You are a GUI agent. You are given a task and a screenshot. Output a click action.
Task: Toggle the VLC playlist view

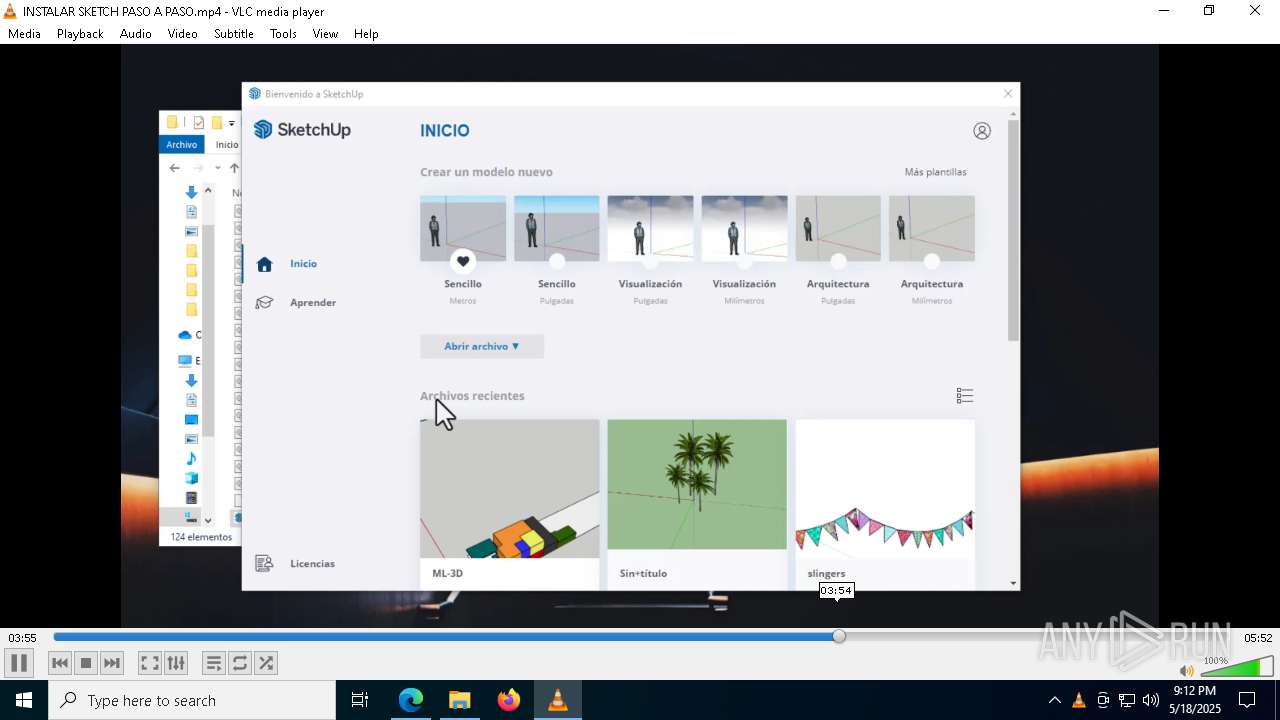(x=213, y=663)
